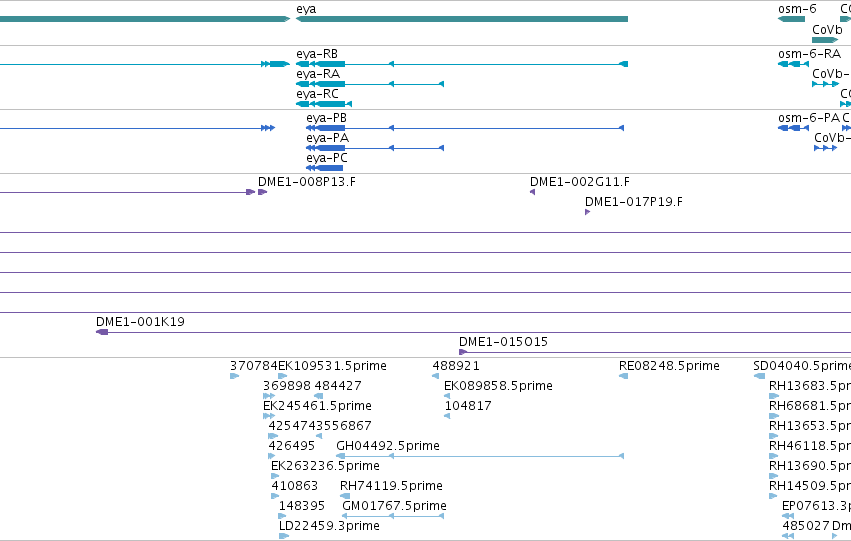851x541 pixels.
Task: Click the DME1-017P19.F feature label
Action: click(634, 202)
